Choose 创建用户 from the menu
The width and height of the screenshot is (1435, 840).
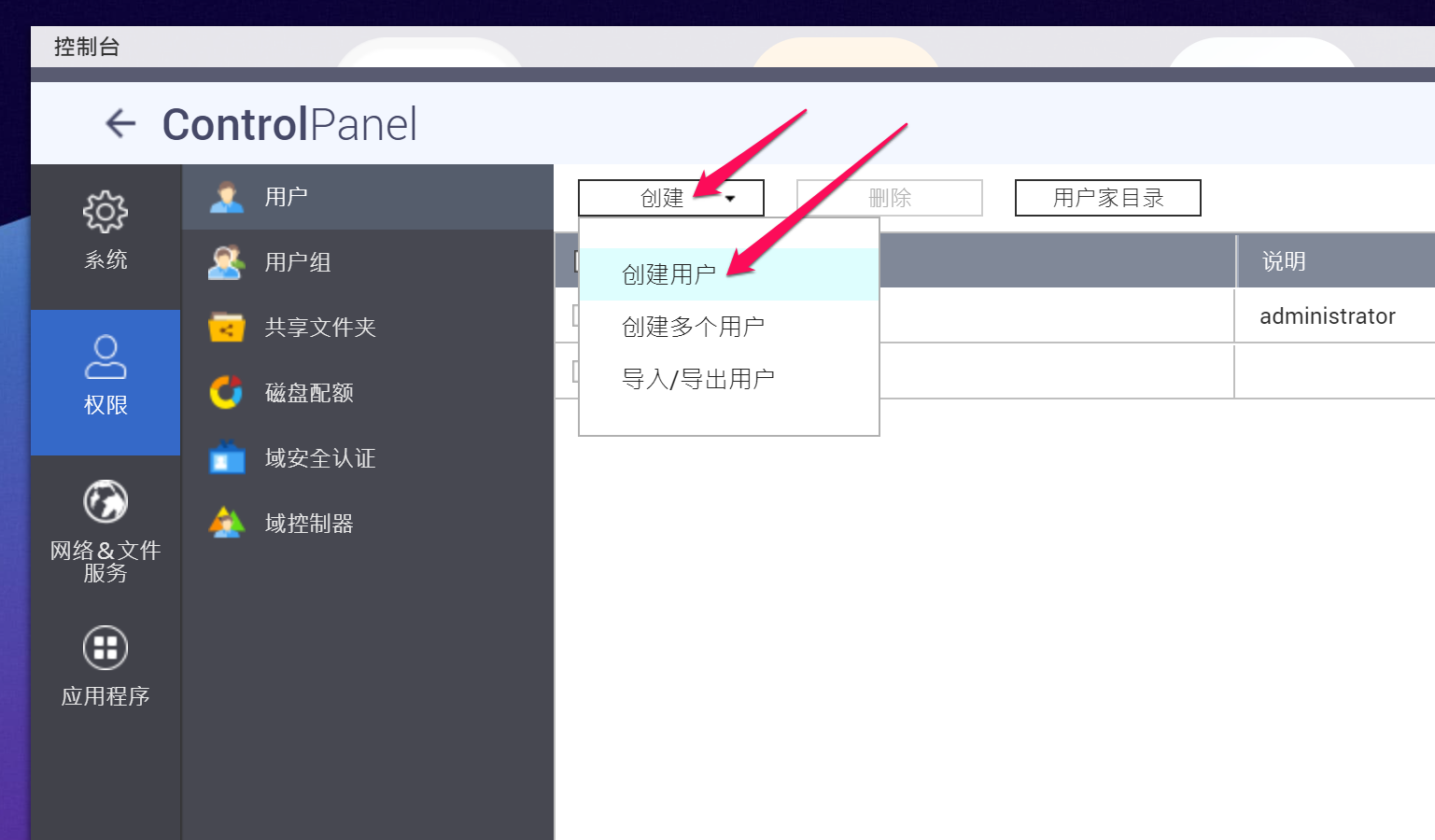click(x=729, y=274)
